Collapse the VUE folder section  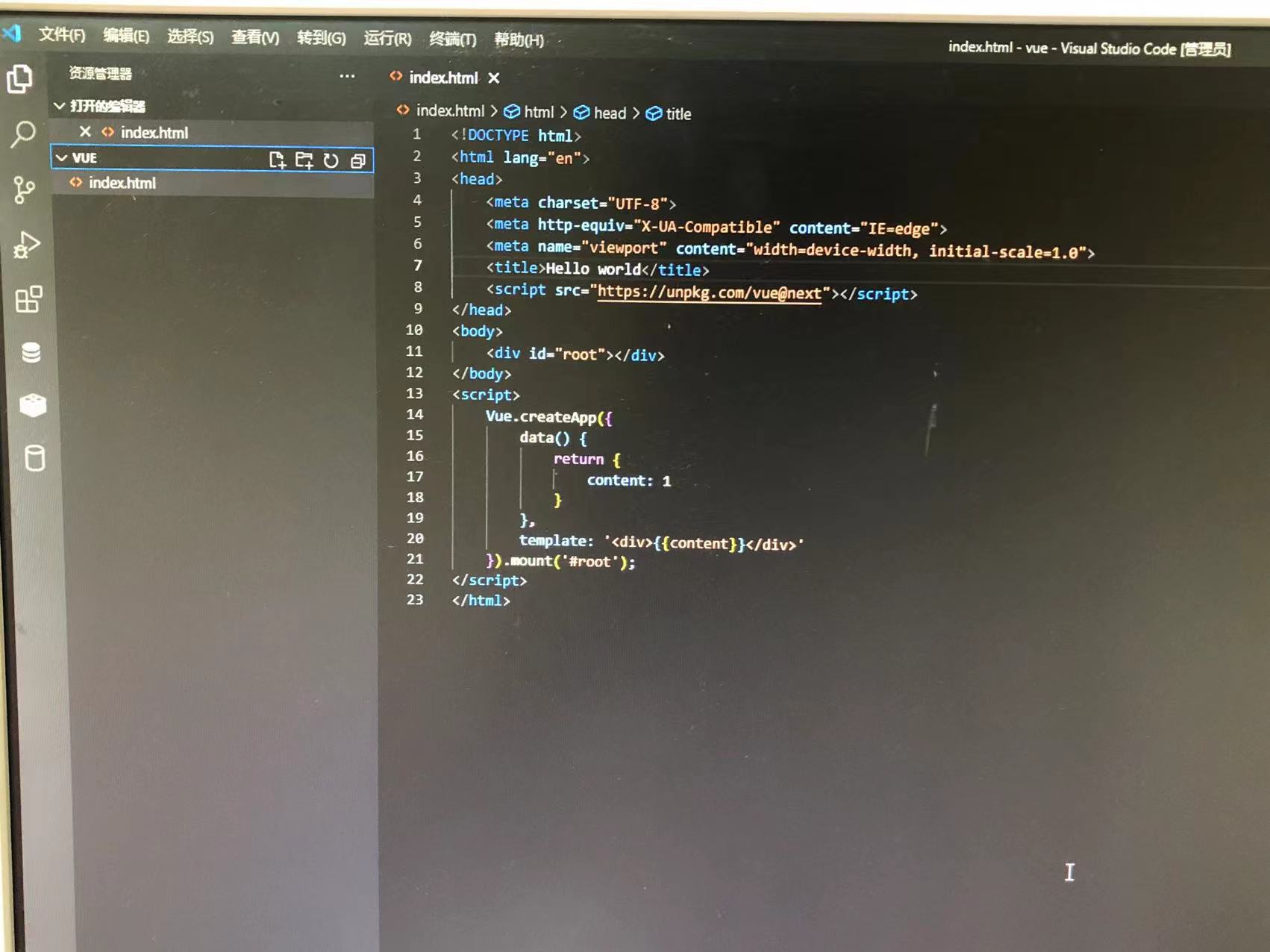(62, 157)
